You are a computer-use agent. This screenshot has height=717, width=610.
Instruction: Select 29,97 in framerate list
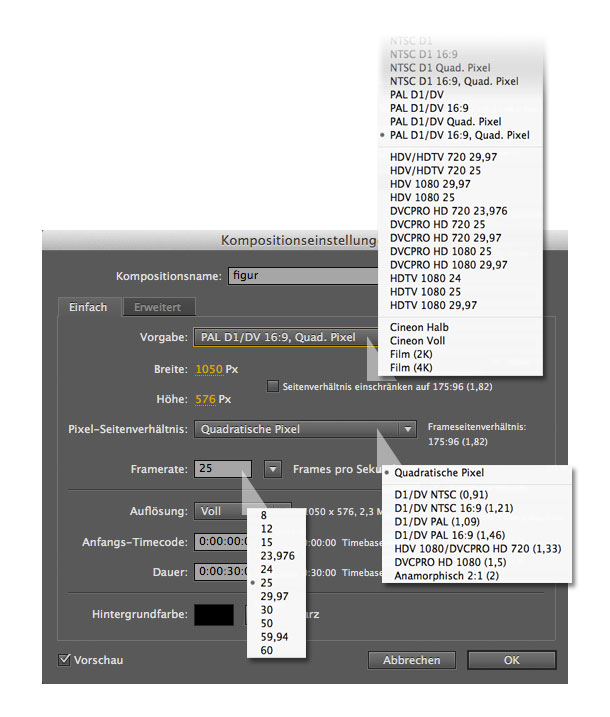273,594
